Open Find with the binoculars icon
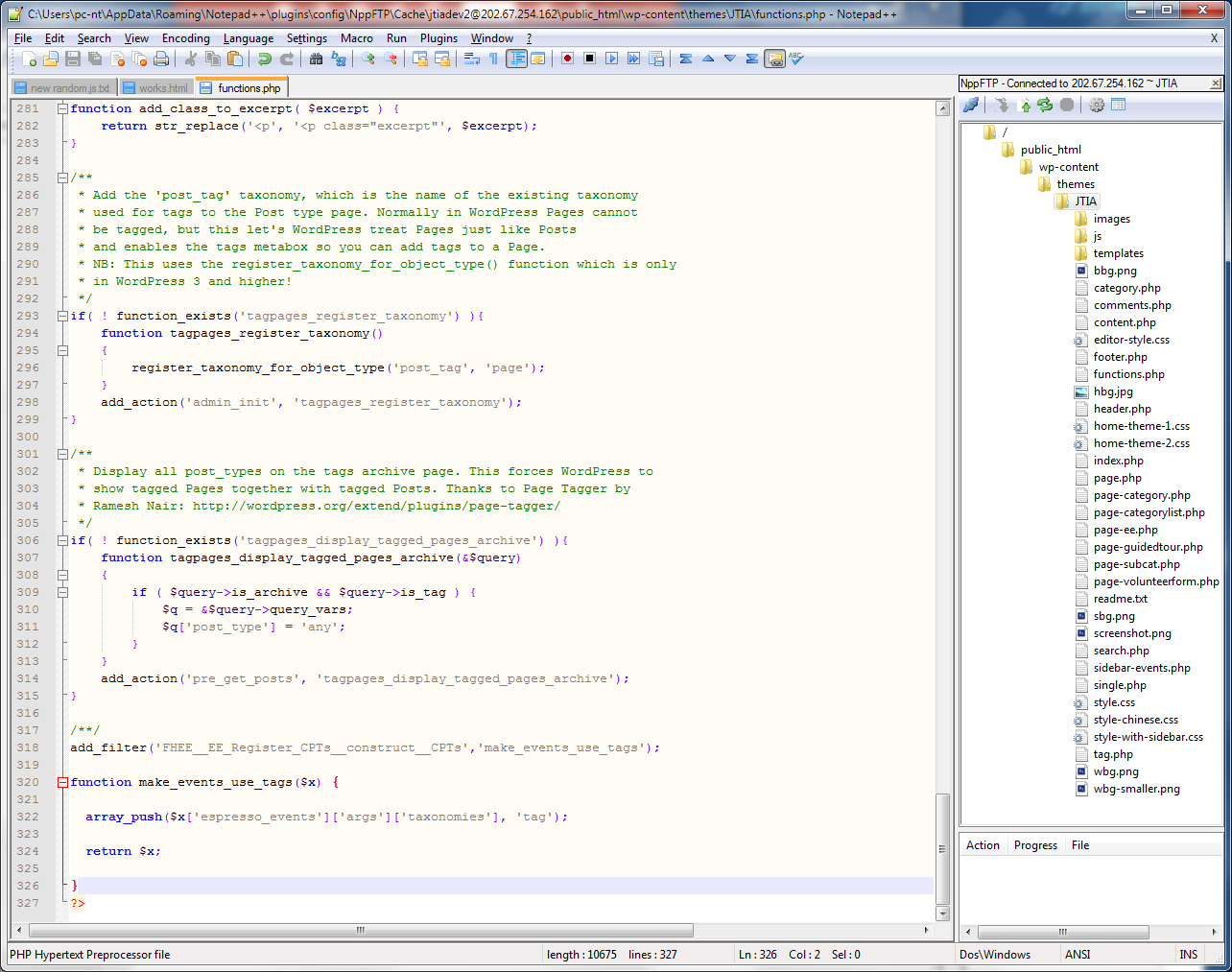Image resolution: width=1232 pixels, height=972 pixels. tap(316, 59)
